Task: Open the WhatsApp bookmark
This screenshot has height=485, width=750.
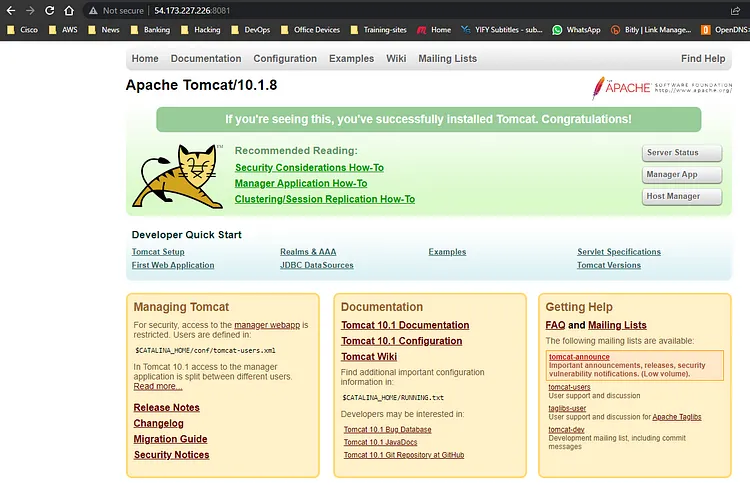Action: 576,30
